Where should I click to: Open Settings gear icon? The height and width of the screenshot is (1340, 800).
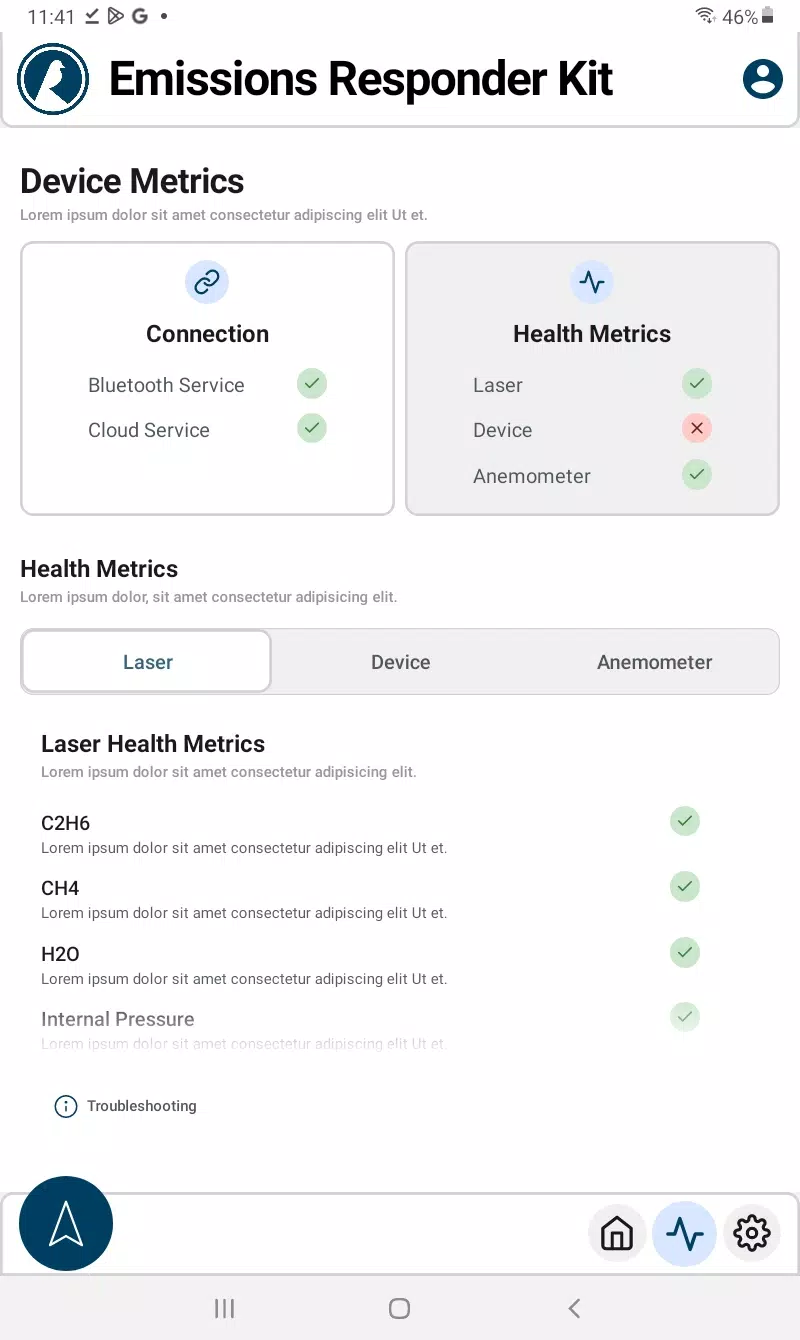coord(752,1234)
